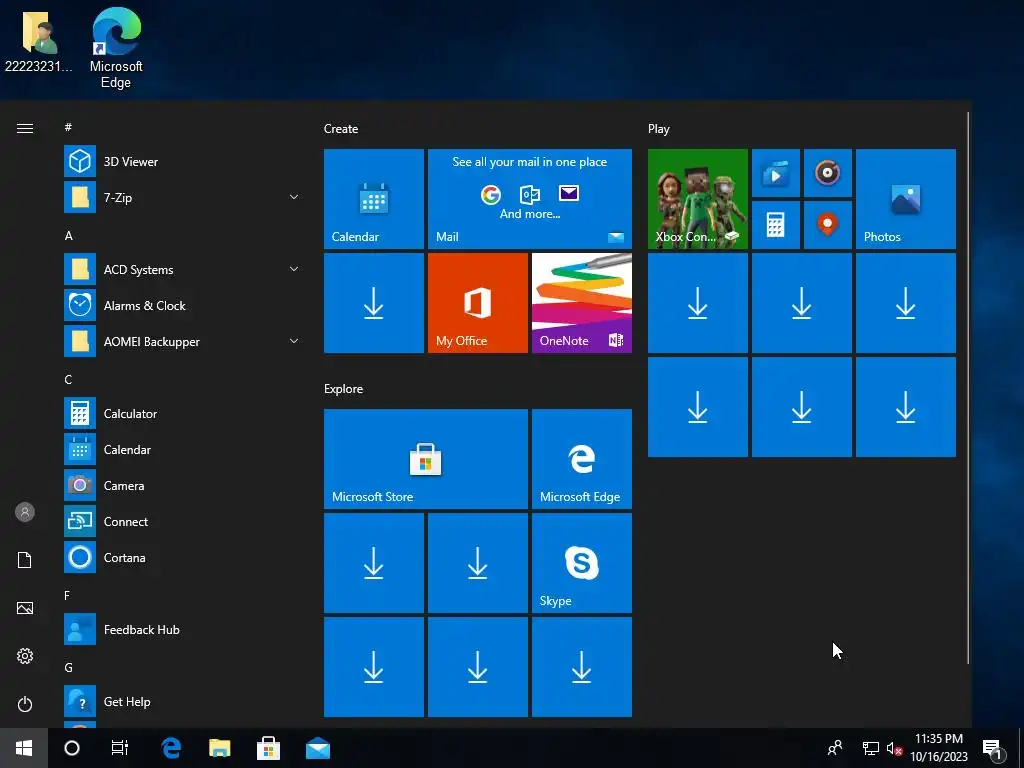
Task: Click the F letter header
Action: [67, 595]
